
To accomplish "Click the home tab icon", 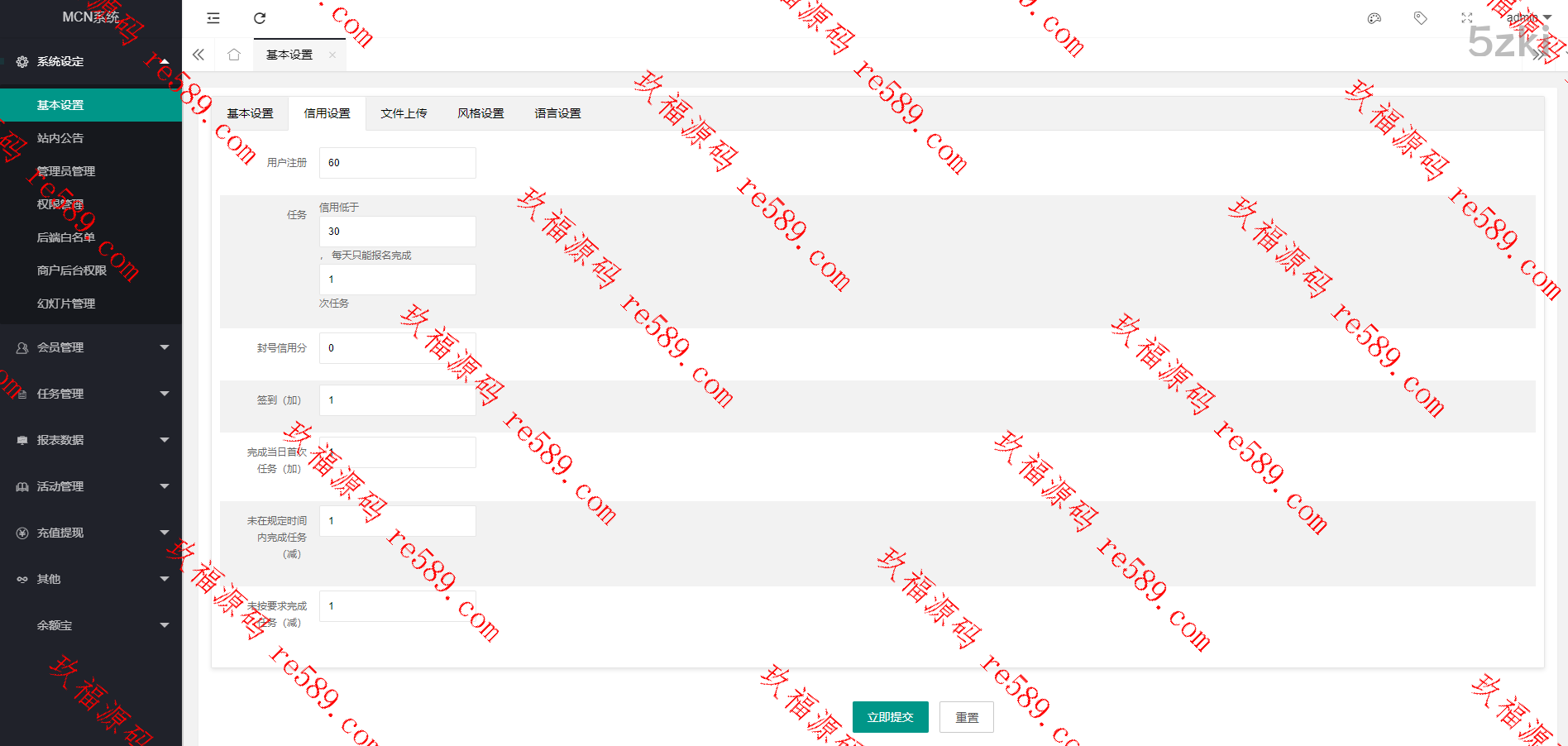I will coord(234,55).
